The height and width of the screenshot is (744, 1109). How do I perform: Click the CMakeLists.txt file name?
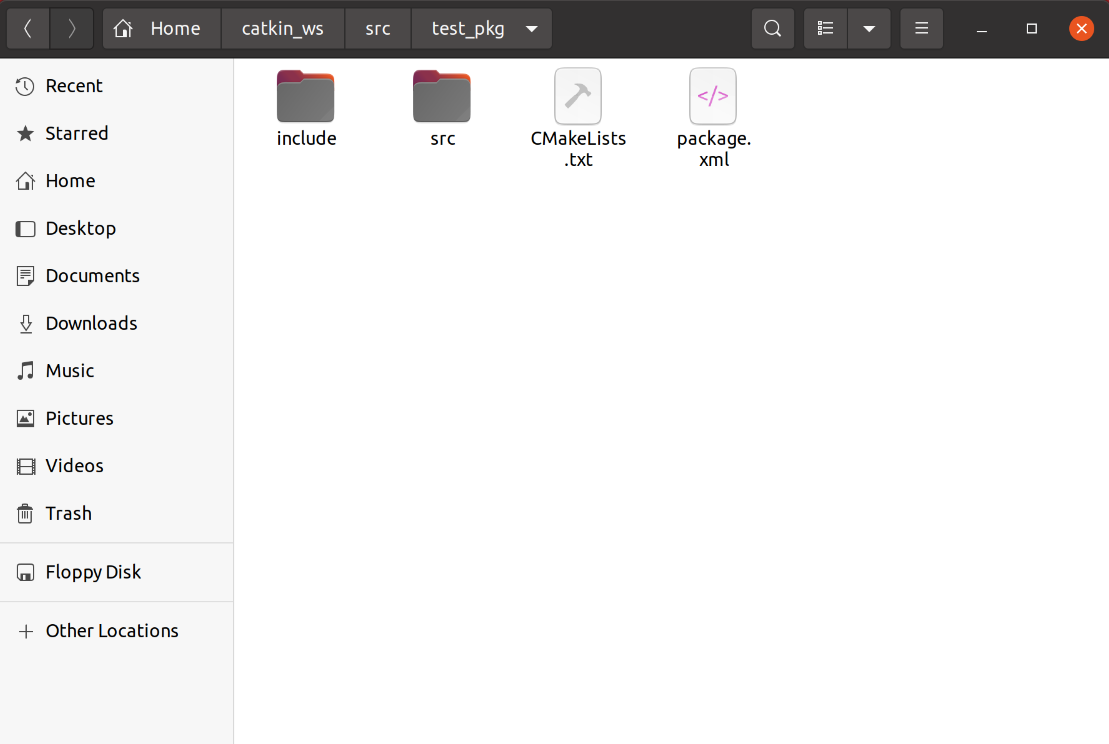click(579, 149)
